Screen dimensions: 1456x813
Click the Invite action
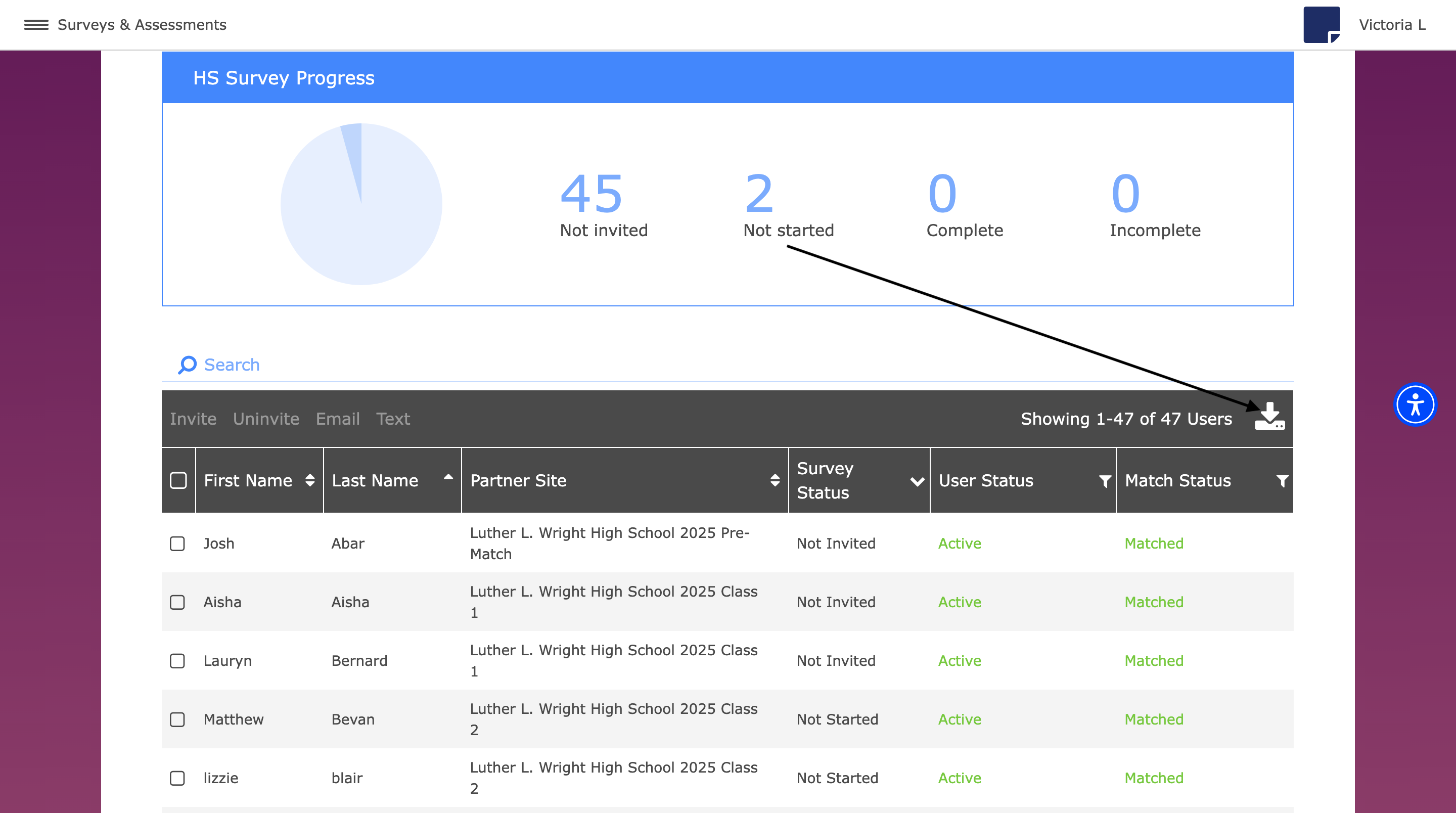click(193, 419)
